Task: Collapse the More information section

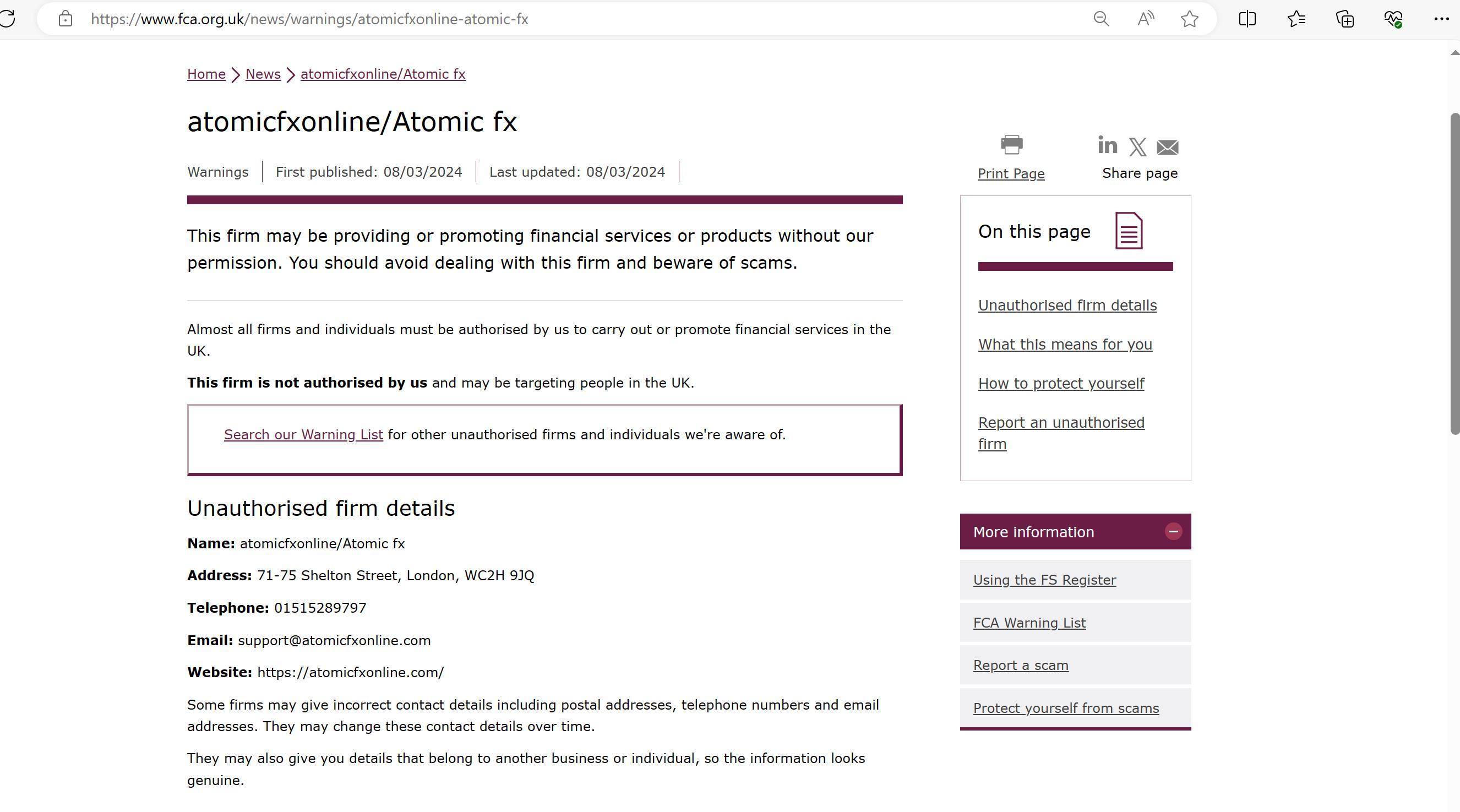Action: [1173, 531]
